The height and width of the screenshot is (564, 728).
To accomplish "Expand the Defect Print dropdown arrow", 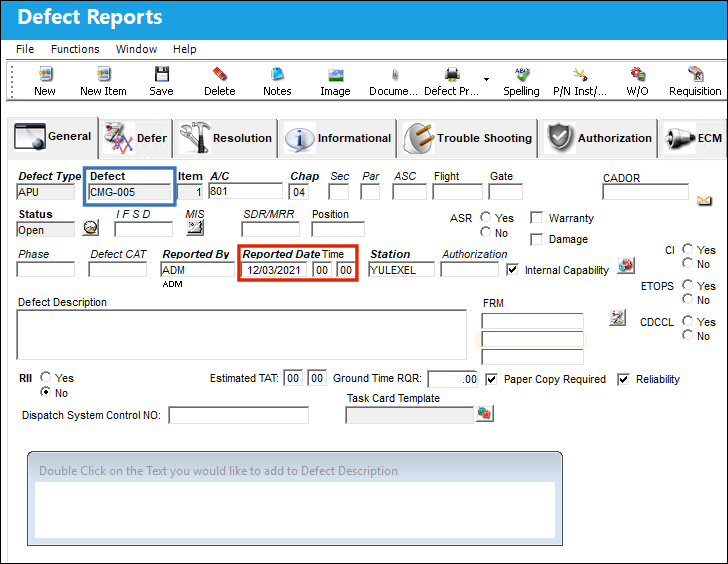I will pos(486,79).
